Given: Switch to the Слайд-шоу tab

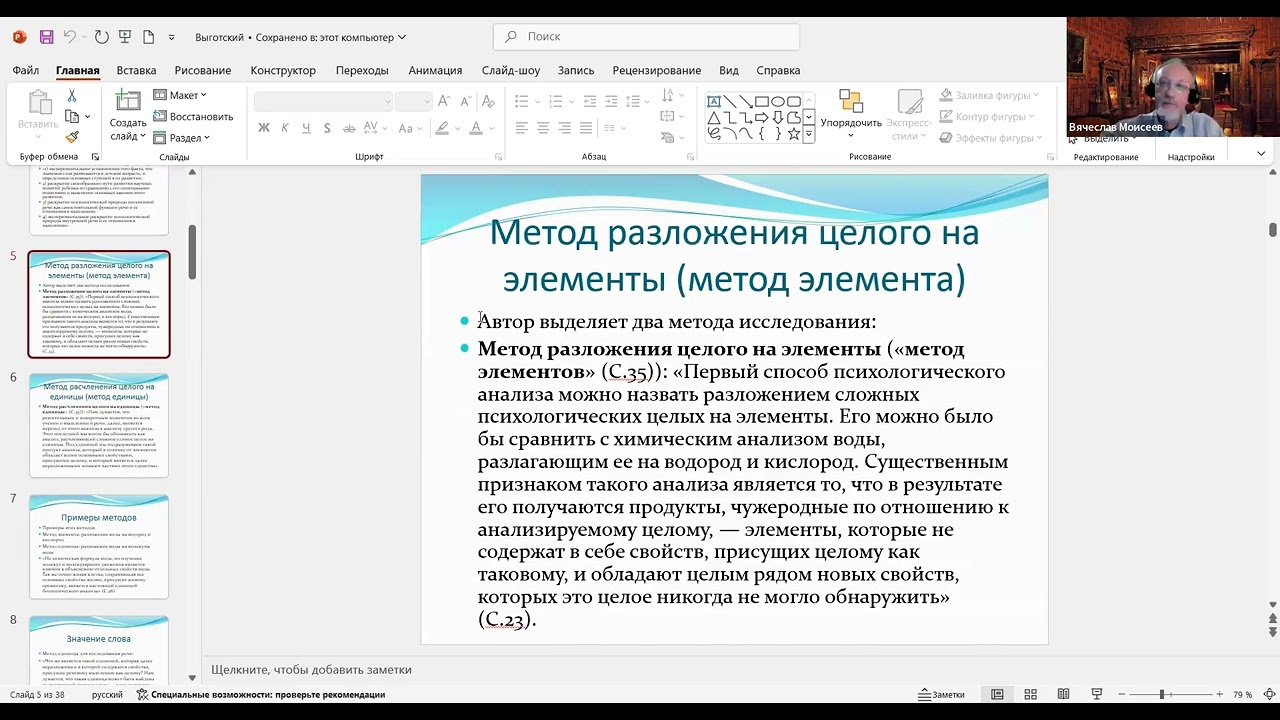Looking at the screenshot, I should 511,70.
